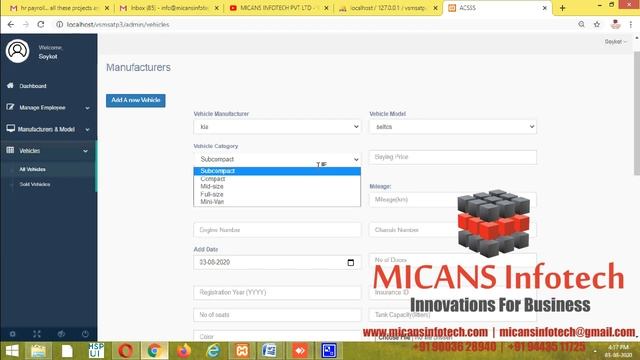
Task: Click the page vertical scrollbar
Action: pos(637,113)
